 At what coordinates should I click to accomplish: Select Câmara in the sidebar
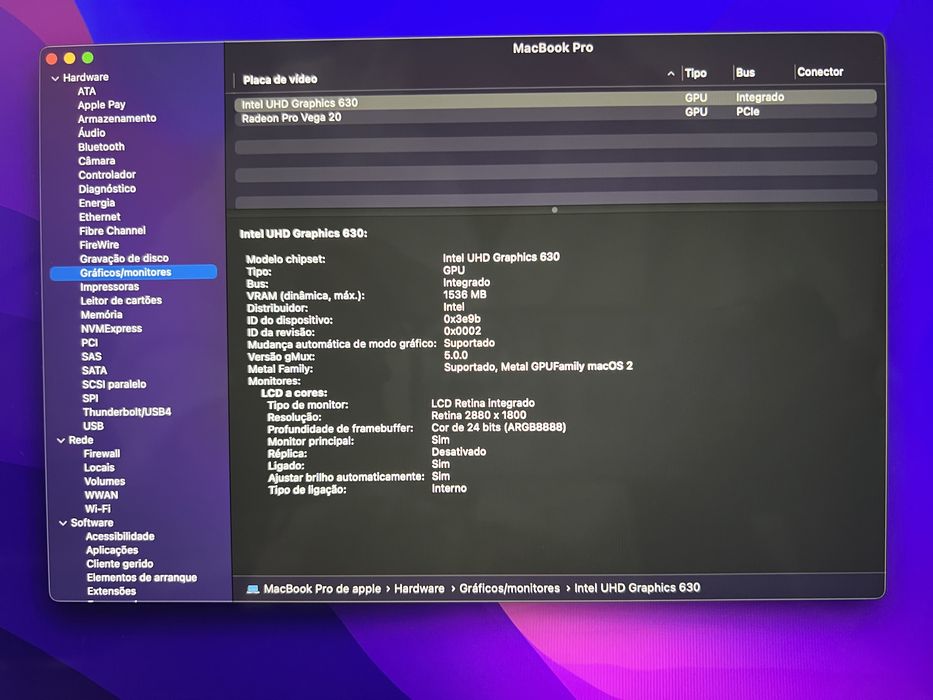click(96, 161)
